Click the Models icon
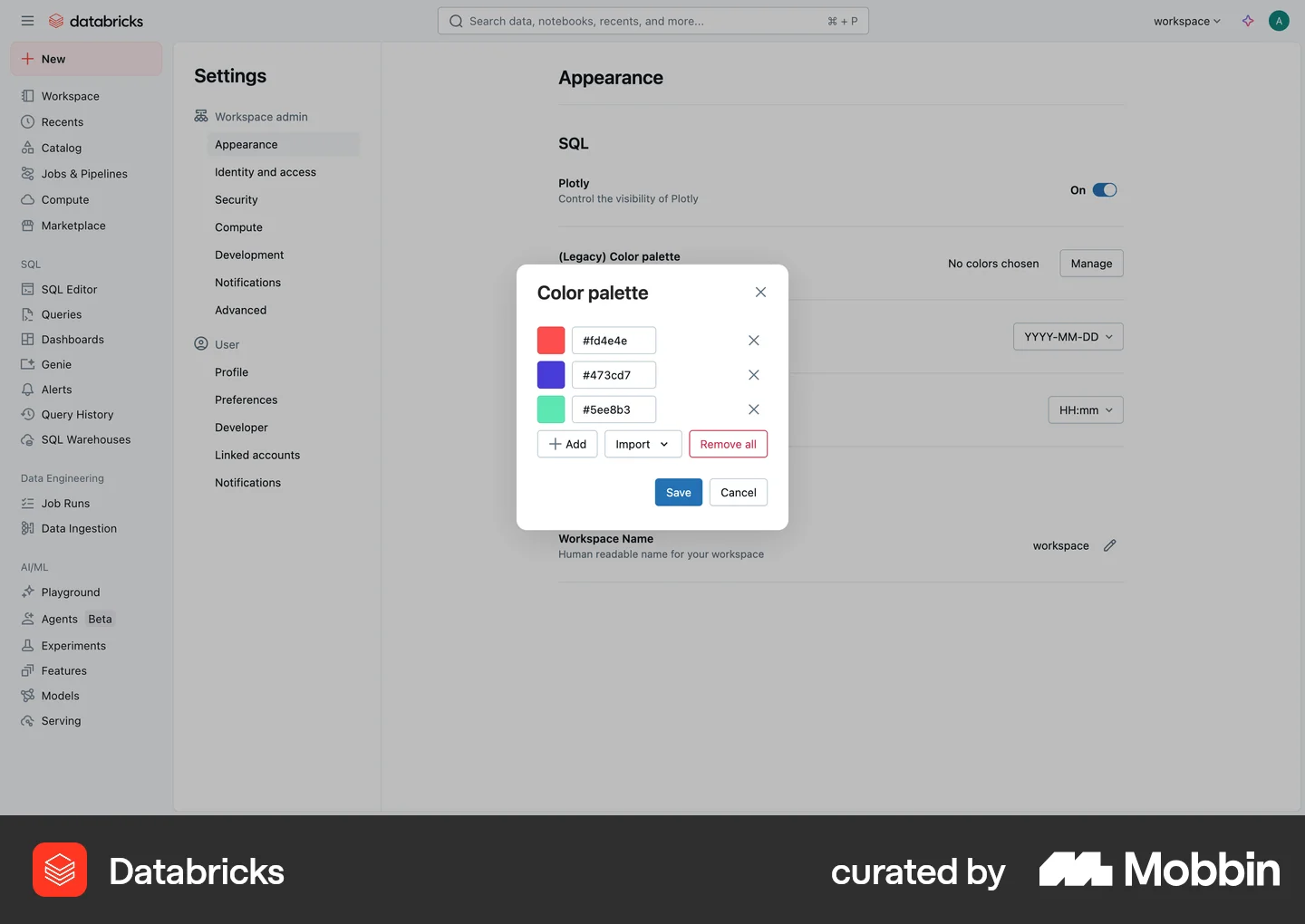The height and width of the screenshot is (924, 1305). [27, 696]
